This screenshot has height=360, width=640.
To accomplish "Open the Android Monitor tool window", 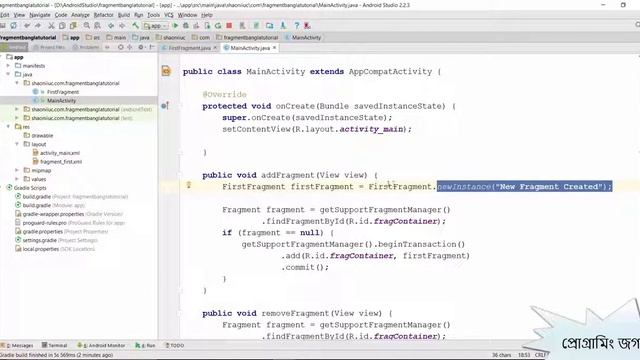I will click(x=102, y=345).
